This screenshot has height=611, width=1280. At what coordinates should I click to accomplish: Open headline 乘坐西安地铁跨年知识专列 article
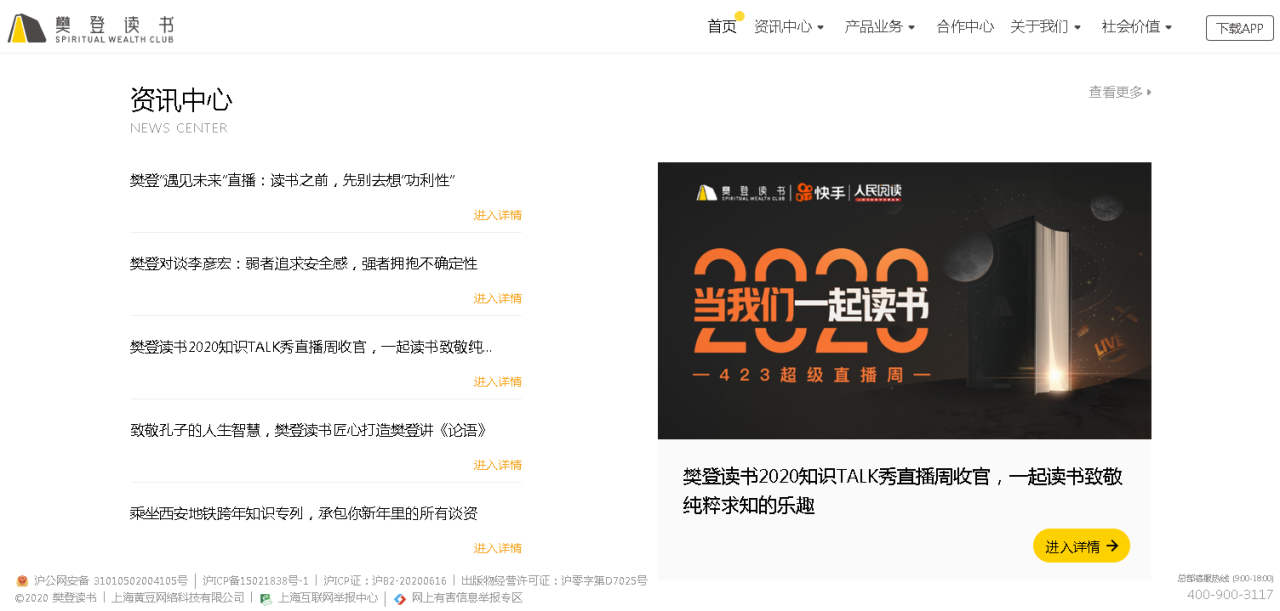pos(304,513)
